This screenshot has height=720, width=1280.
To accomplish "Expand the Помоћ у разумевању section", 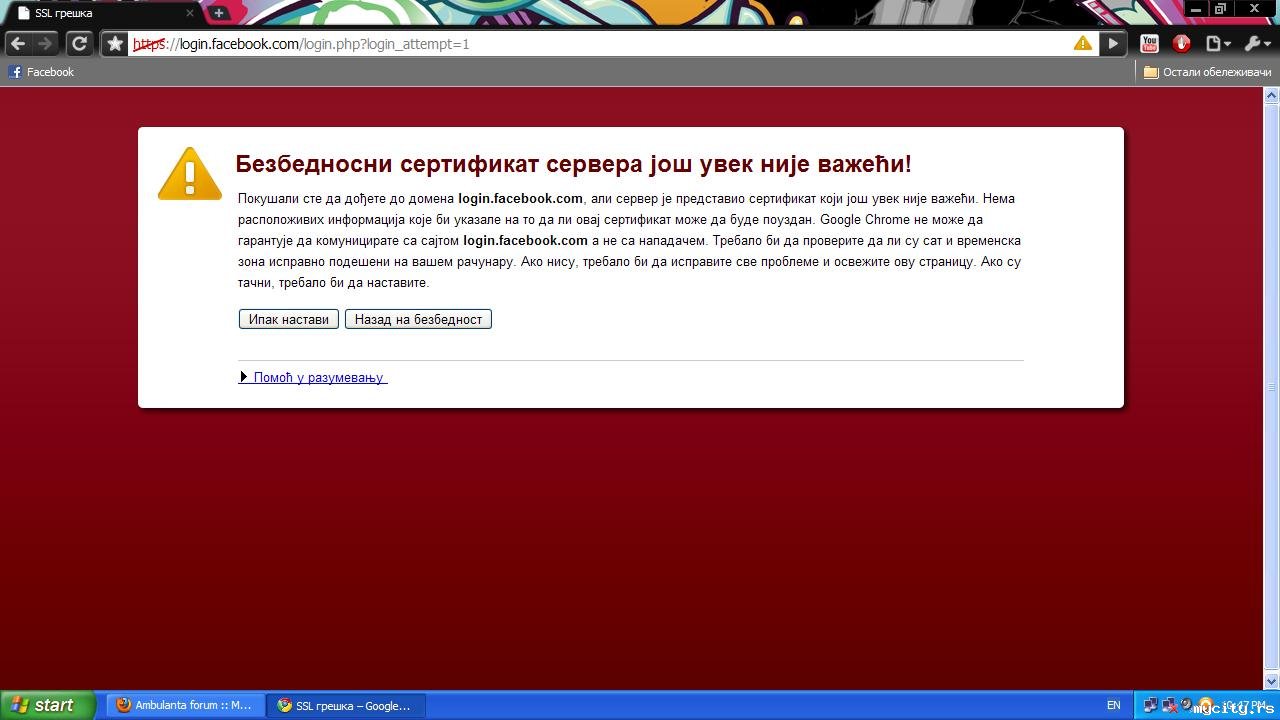I will [313, 377].
